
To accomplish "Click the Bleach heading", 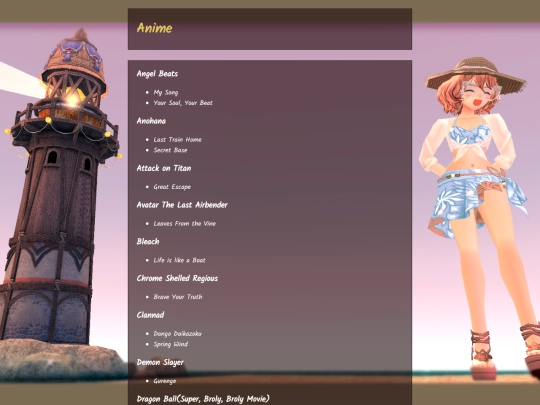I will coord(148,241).
